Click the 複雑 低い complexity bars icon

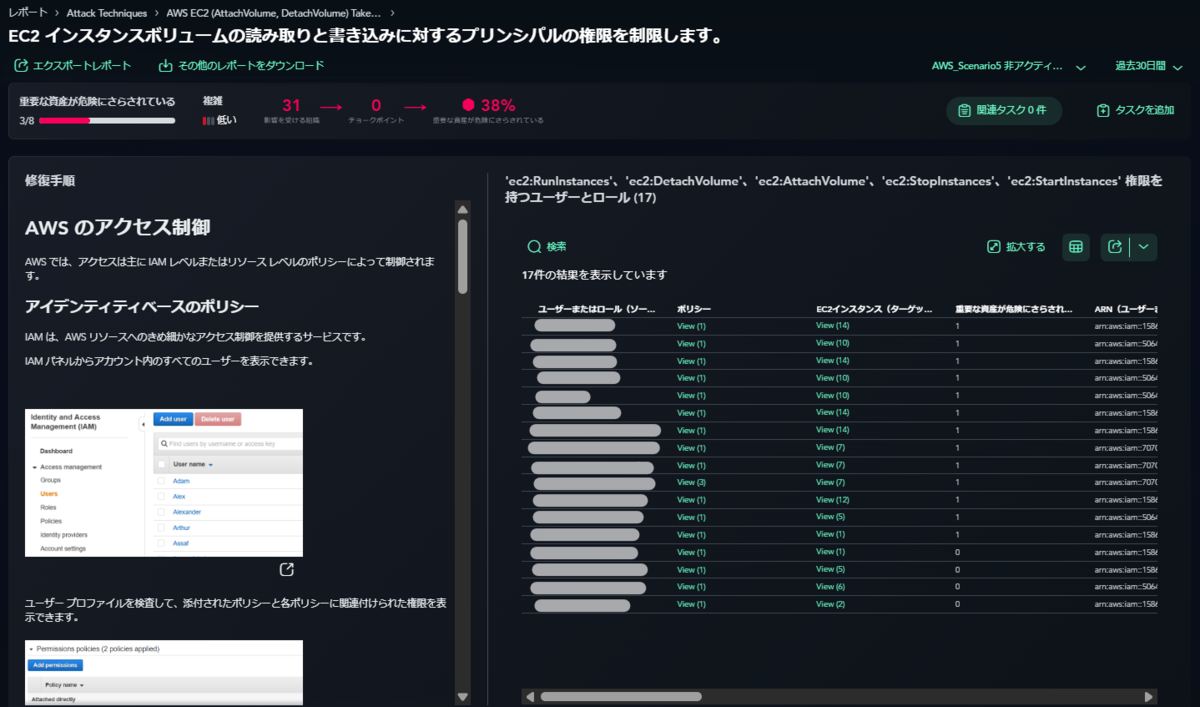point(208,120)
